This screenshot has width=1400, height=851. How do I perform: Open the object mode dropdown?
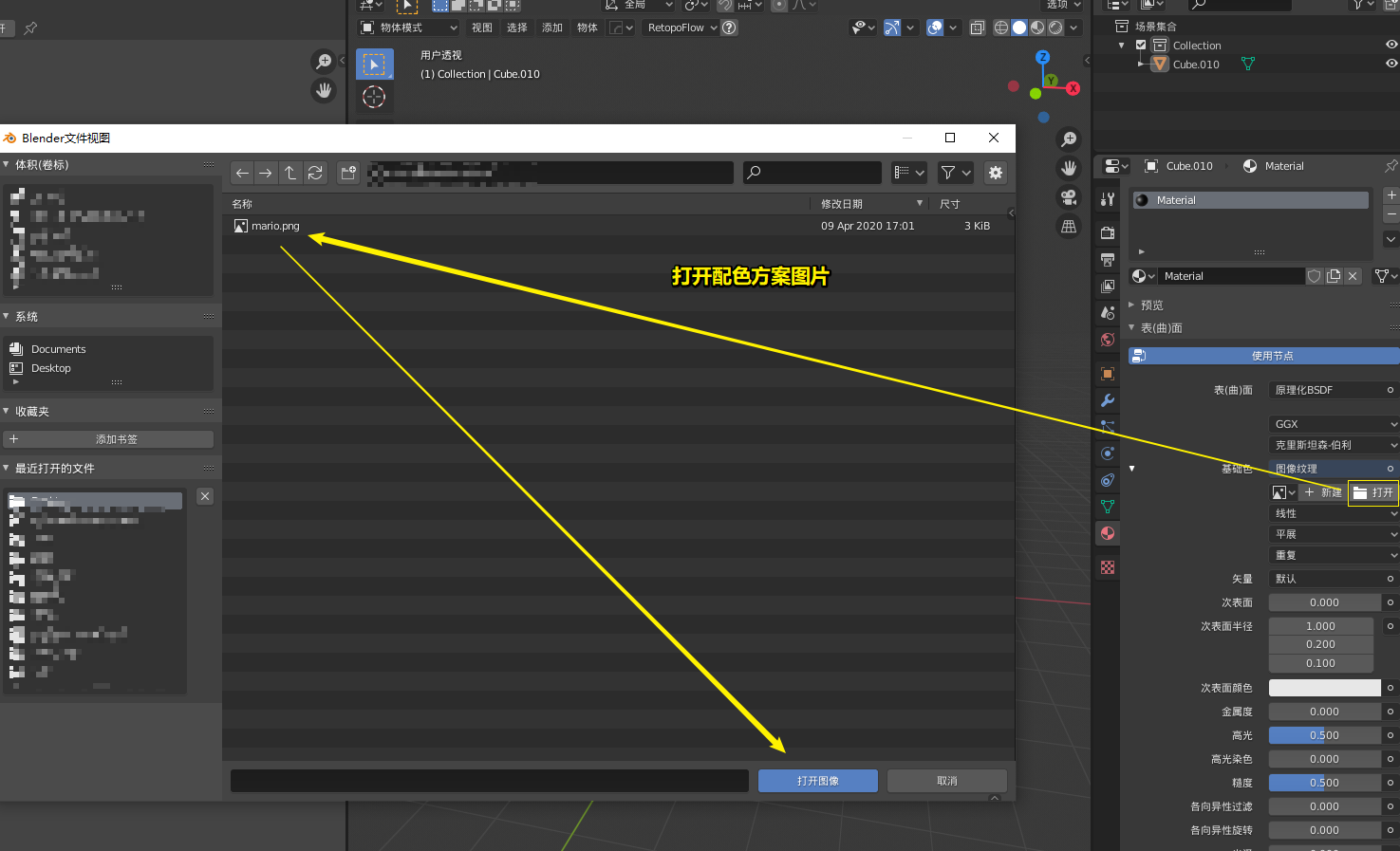pos(408,28)
